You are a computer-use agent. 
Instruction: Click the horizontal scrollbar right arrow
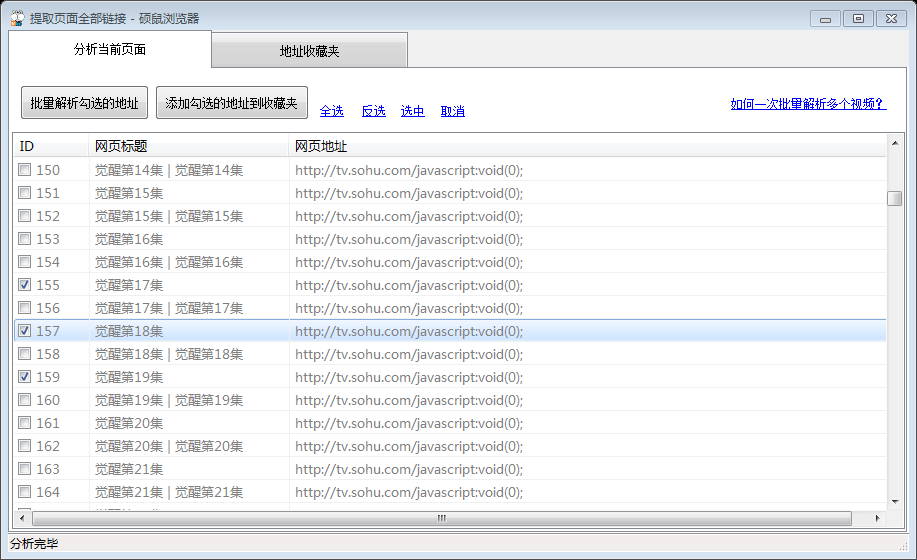point(878,518)
